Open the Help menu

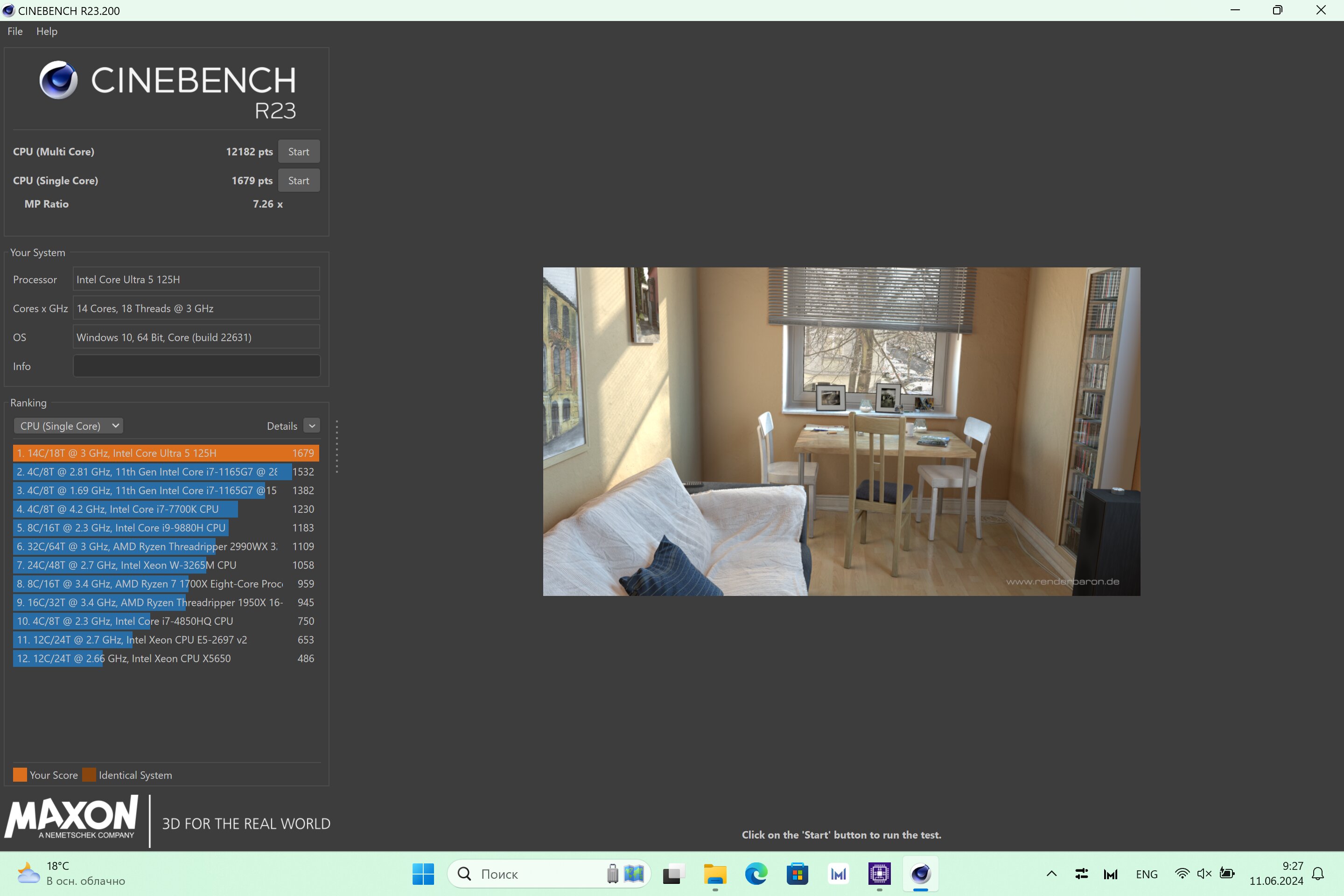(47, 31)
